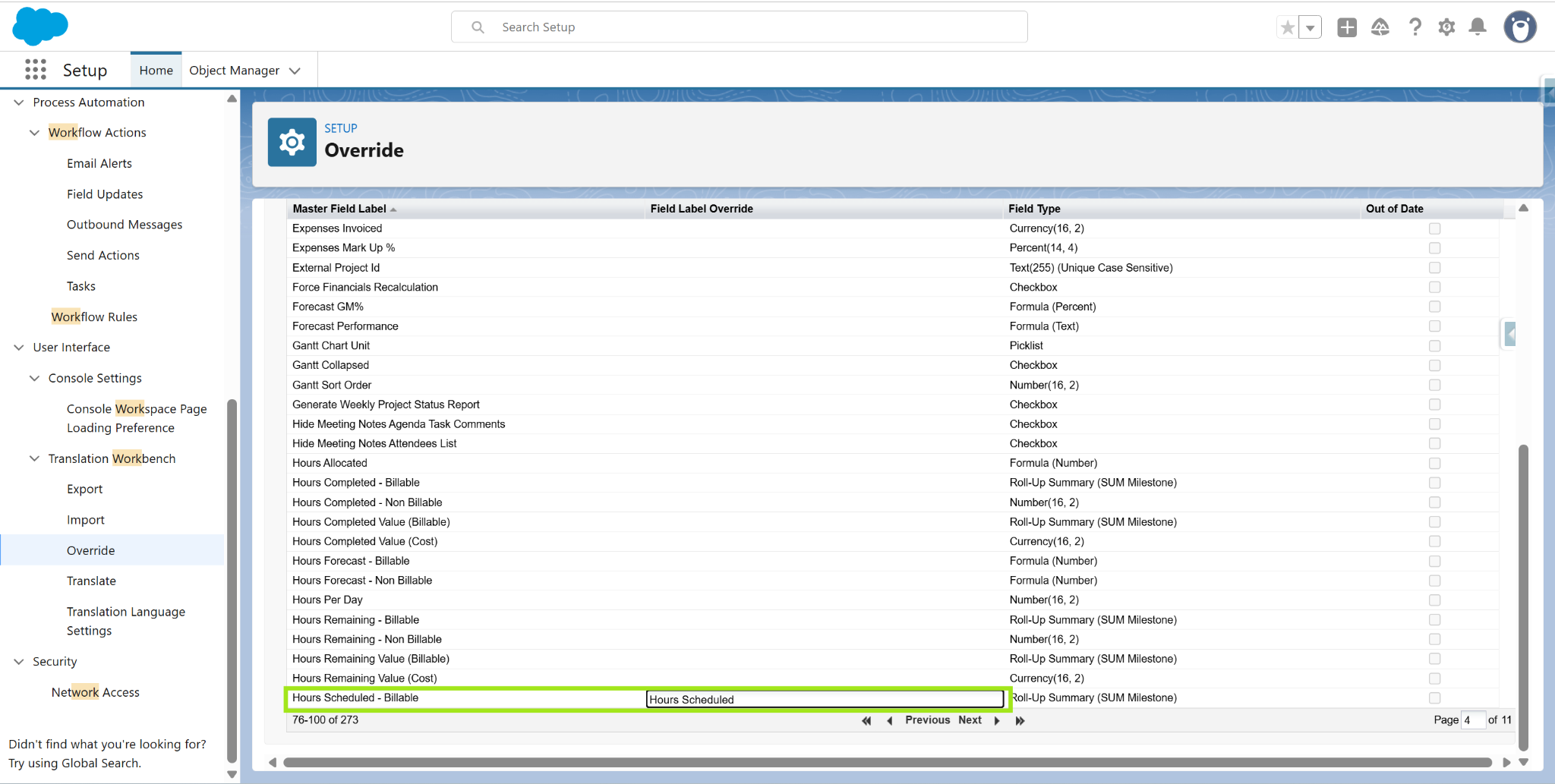
Task: Go to the first page of results
Action: click(866, 720)
